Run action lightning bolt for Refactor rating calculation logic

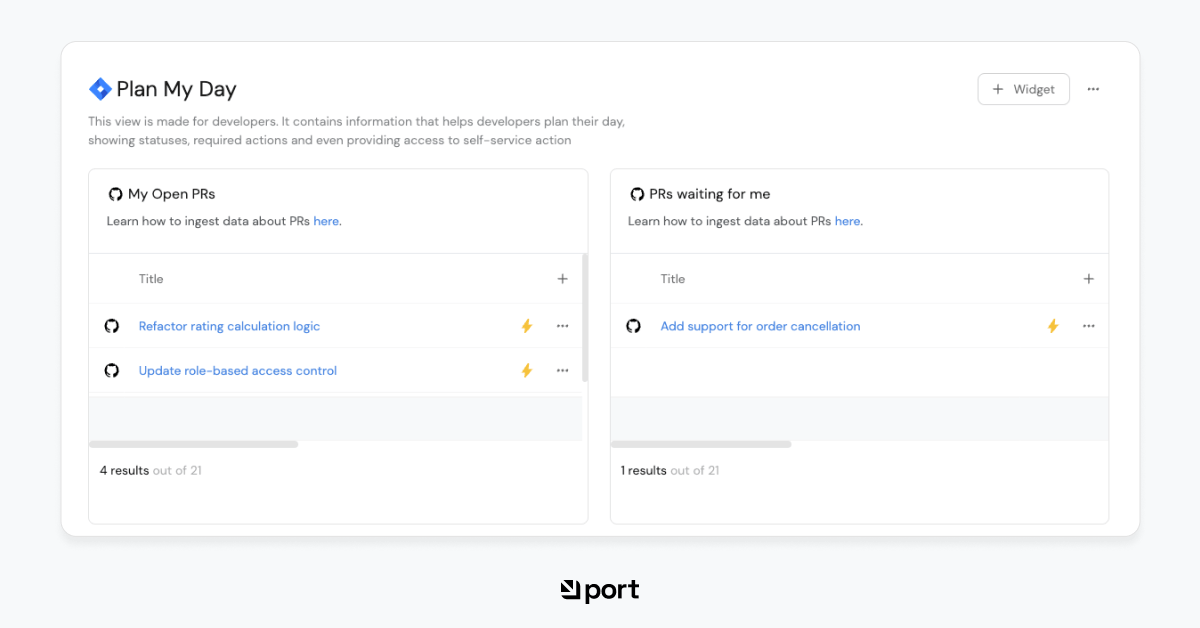(527, 326)
